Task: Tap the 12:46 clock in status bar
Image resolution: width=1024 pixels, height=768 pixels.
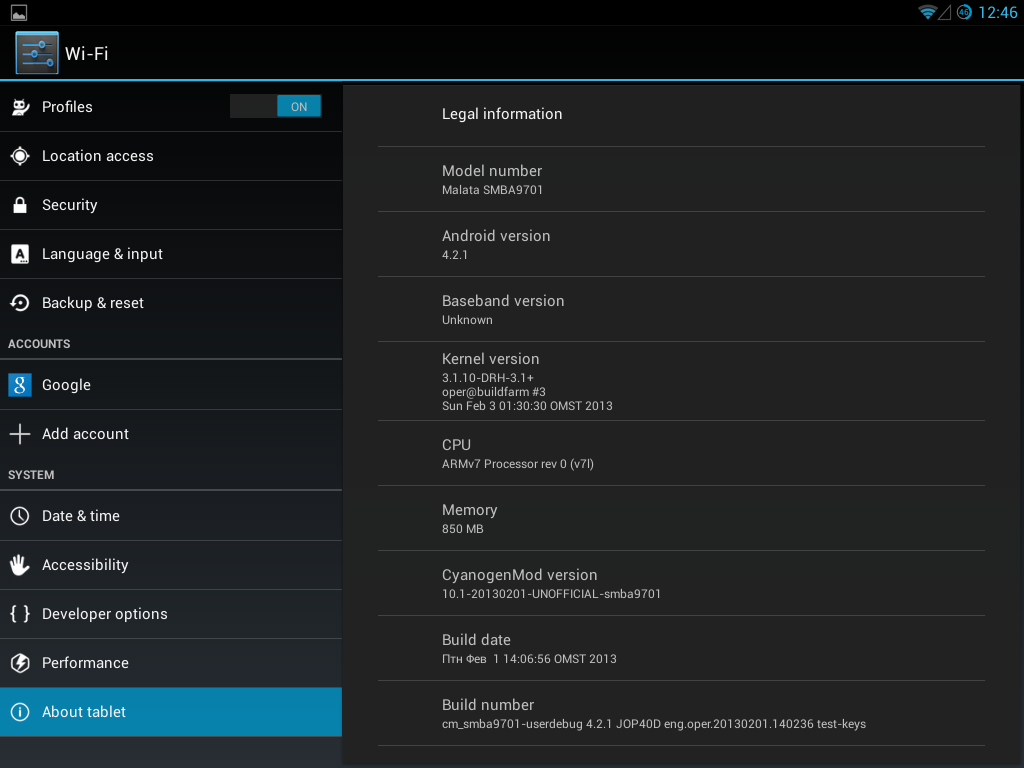Action: click(997, 12)
